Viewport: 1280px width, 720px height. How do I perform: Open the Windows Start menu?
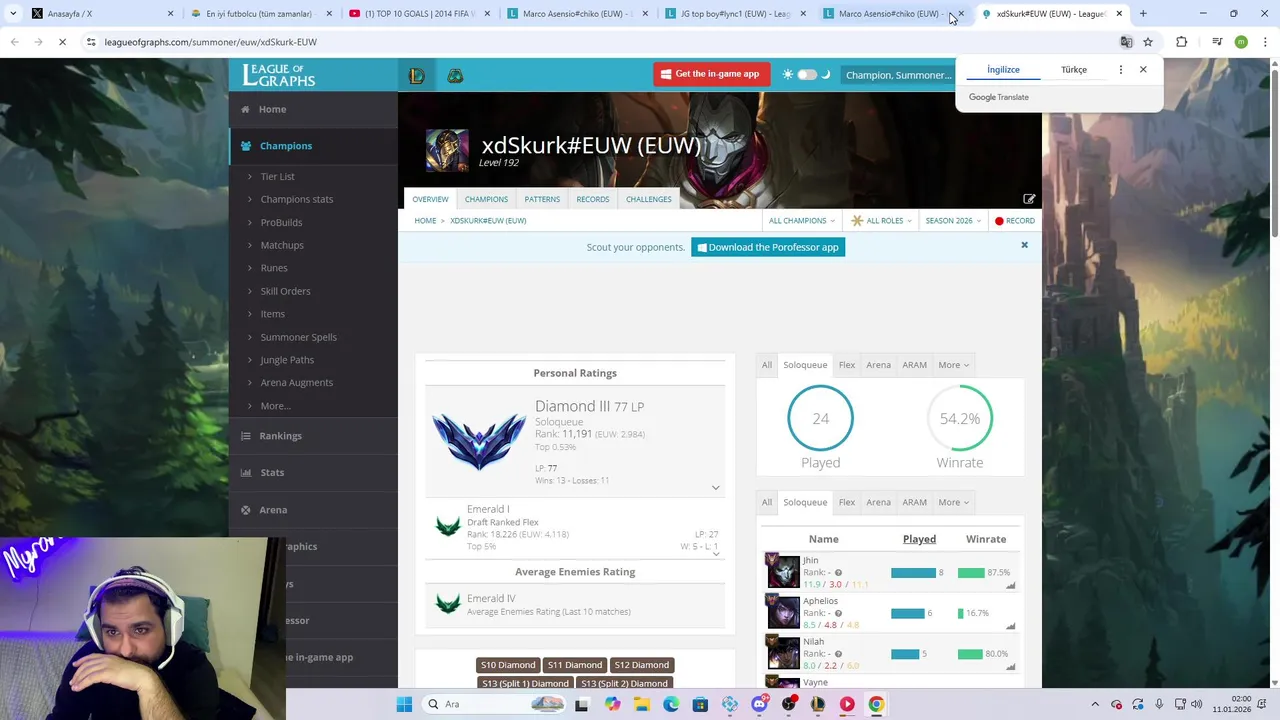pyautogui.click(x=404, y=704)
